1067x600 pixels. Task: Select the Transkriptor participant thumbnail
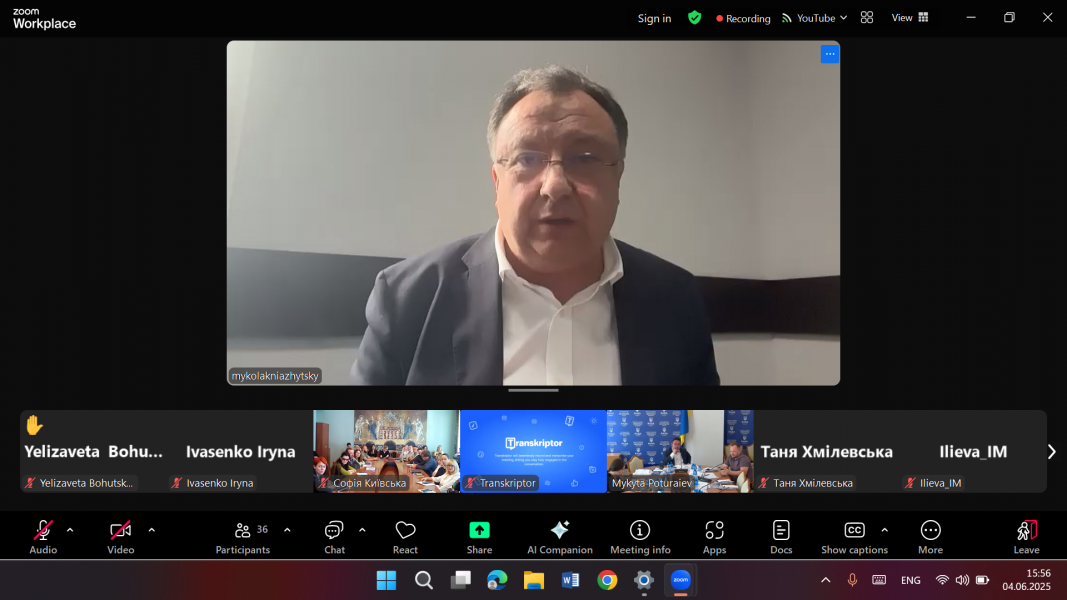click(x=533, y=451)
